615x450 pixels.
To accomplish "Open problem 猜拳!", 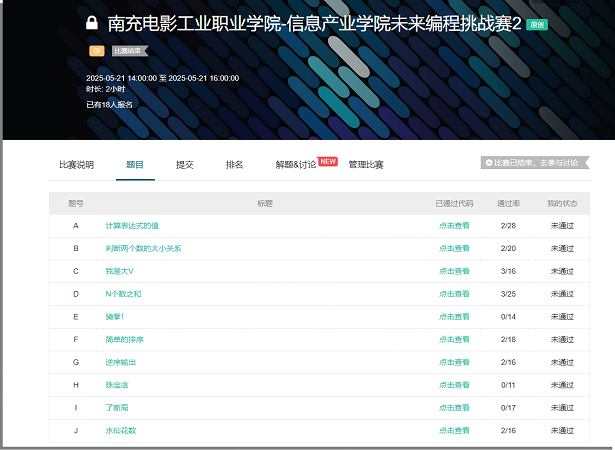I will (115, 317).
